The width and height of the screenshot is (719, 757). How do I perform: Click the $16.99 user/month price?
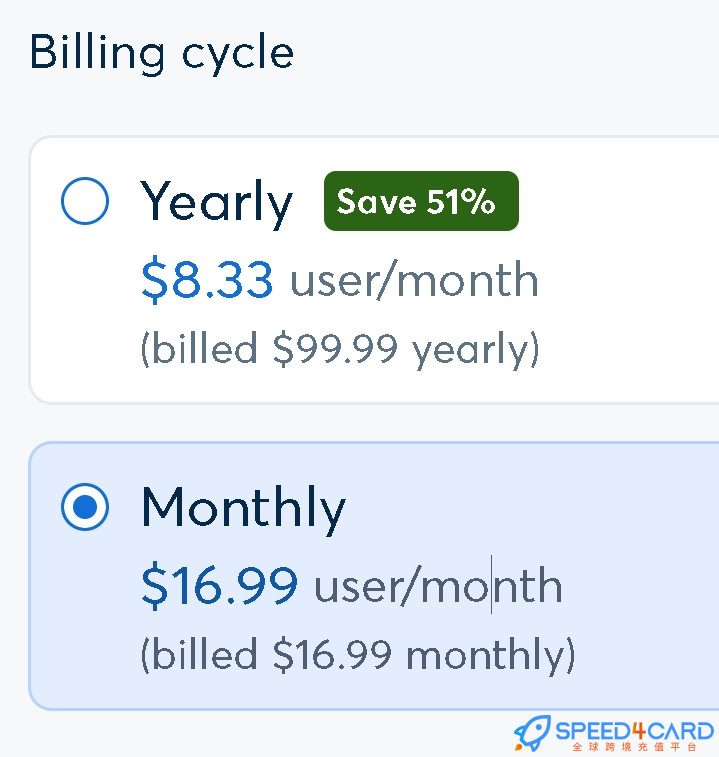(x=352, y=586)
